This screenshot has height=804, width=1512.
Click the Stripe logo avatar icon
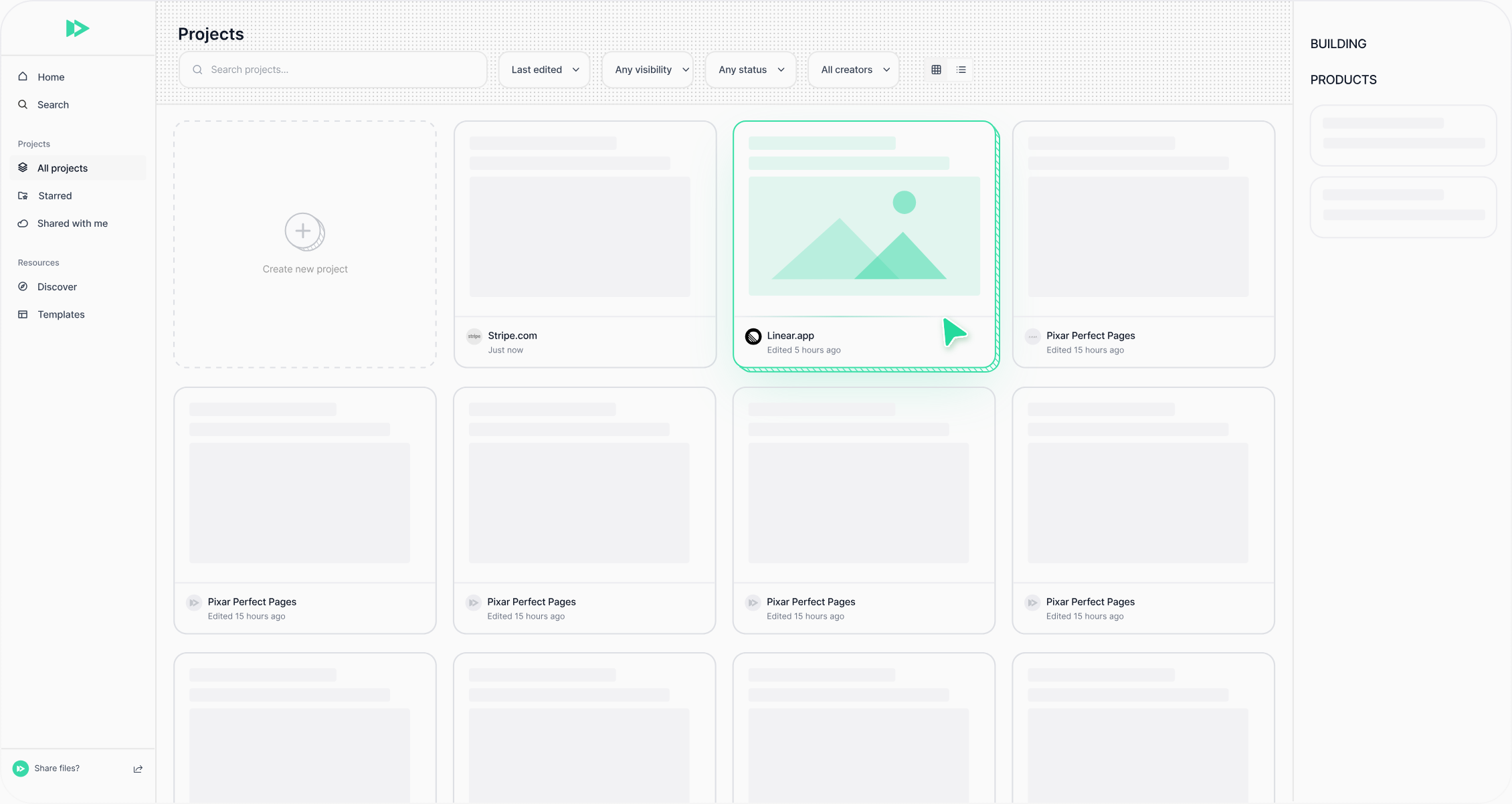tap(474, 336)
